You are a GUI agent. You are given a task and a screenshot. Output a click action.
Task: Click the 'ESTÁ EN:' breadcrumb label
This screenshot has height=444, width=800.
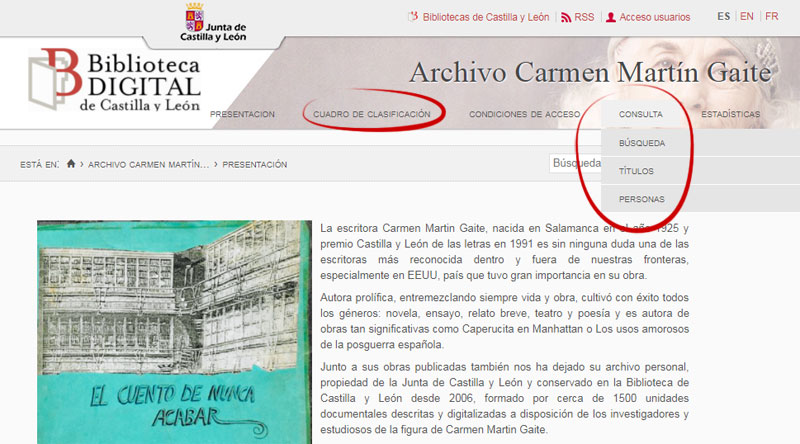(x=40, y=164)
